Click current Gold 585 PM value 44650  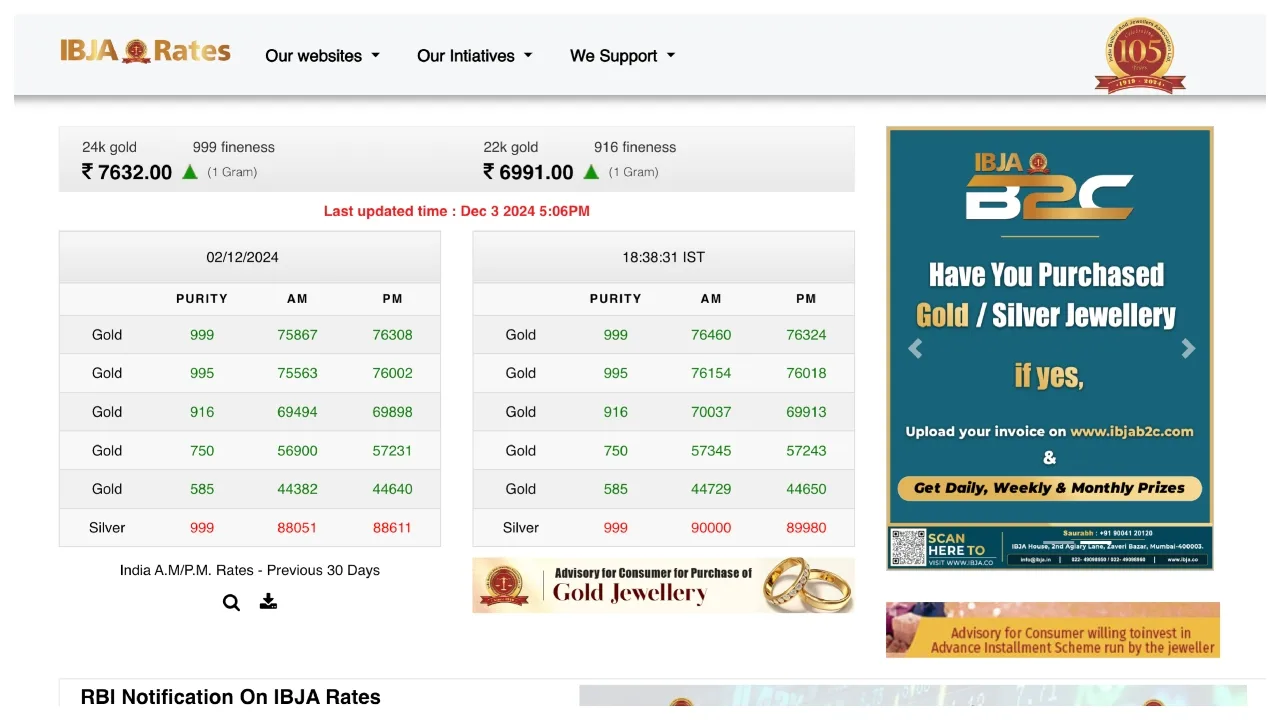pos(806,489)
